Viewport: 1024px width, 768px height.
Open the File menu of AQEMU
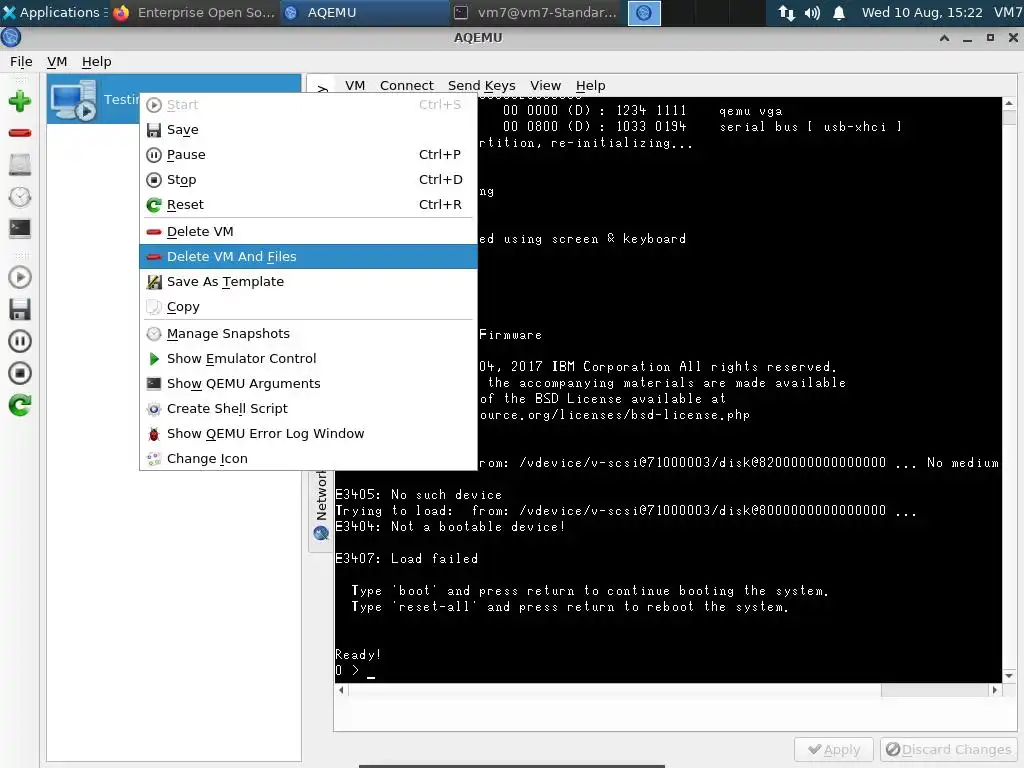pos(21,61)
